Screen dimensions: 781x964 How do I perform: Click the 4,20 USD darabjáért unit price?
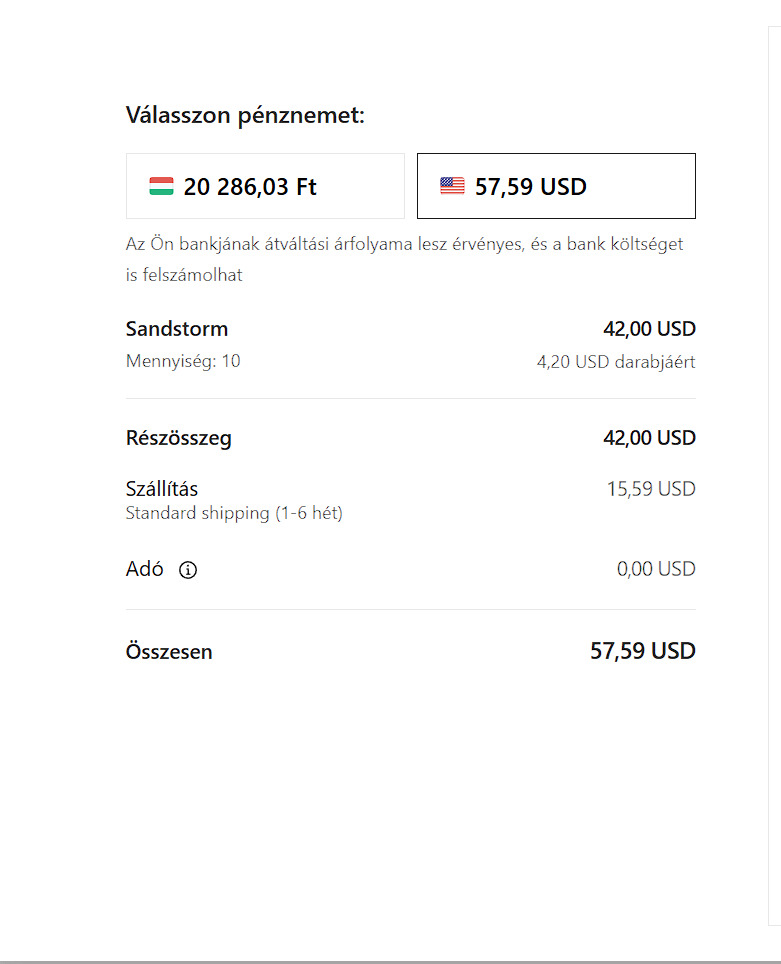tap(615, 362)
